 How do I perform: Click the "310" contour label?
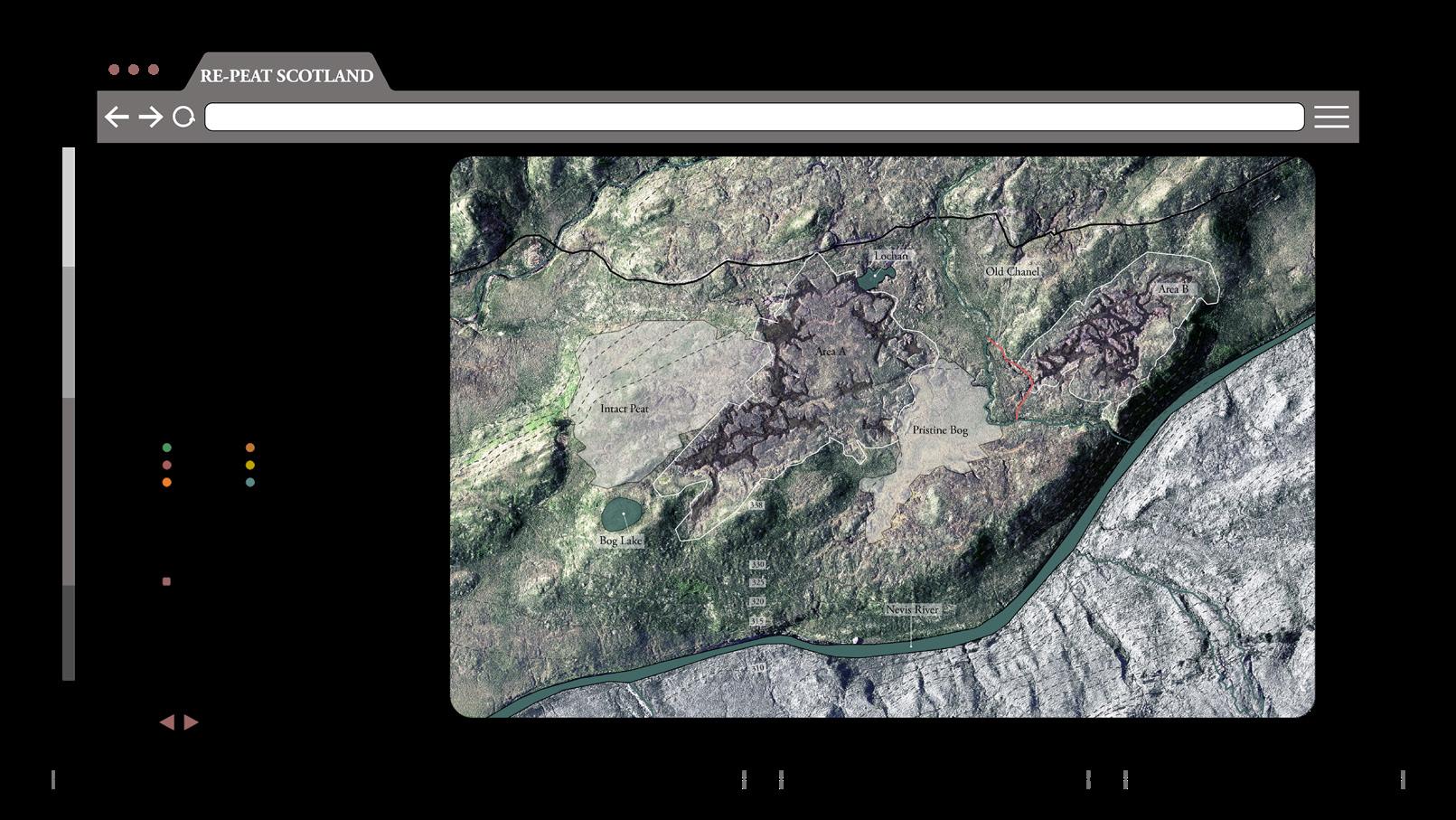[x=757, y=668]
